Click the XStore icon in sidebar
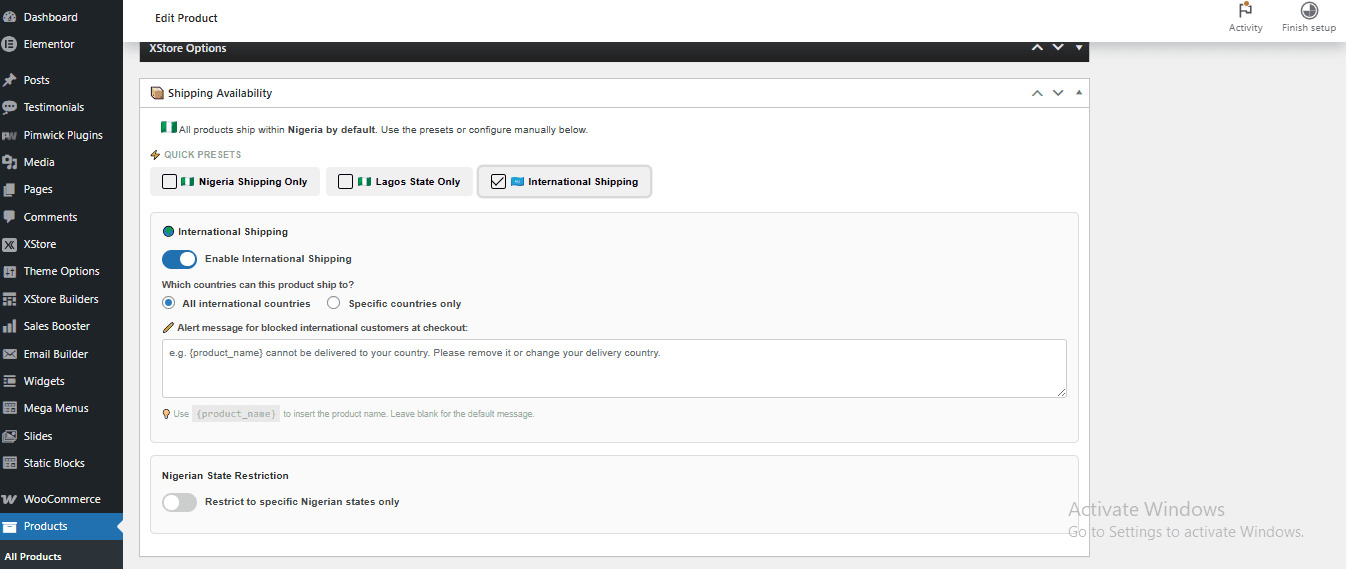1347x569 pixels. coord(10,244)
